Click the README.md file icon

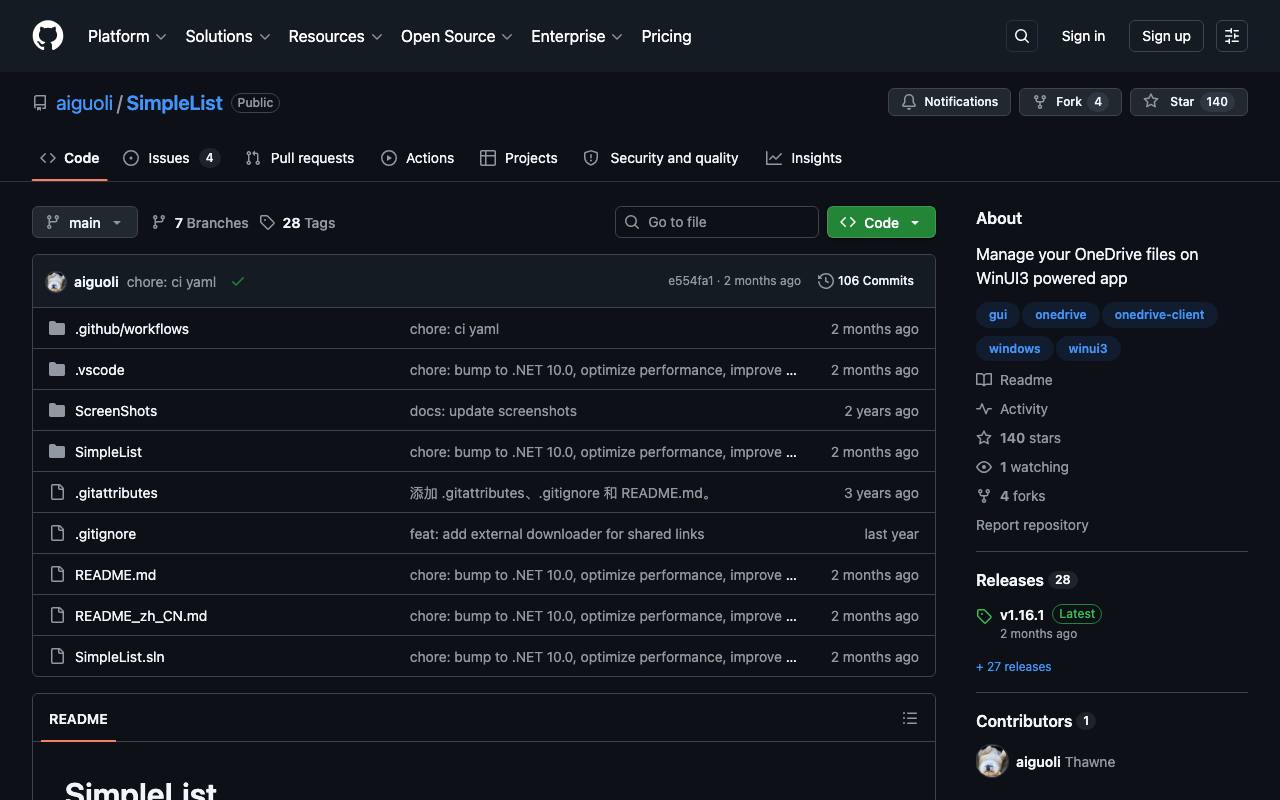[x=57, y=574]
